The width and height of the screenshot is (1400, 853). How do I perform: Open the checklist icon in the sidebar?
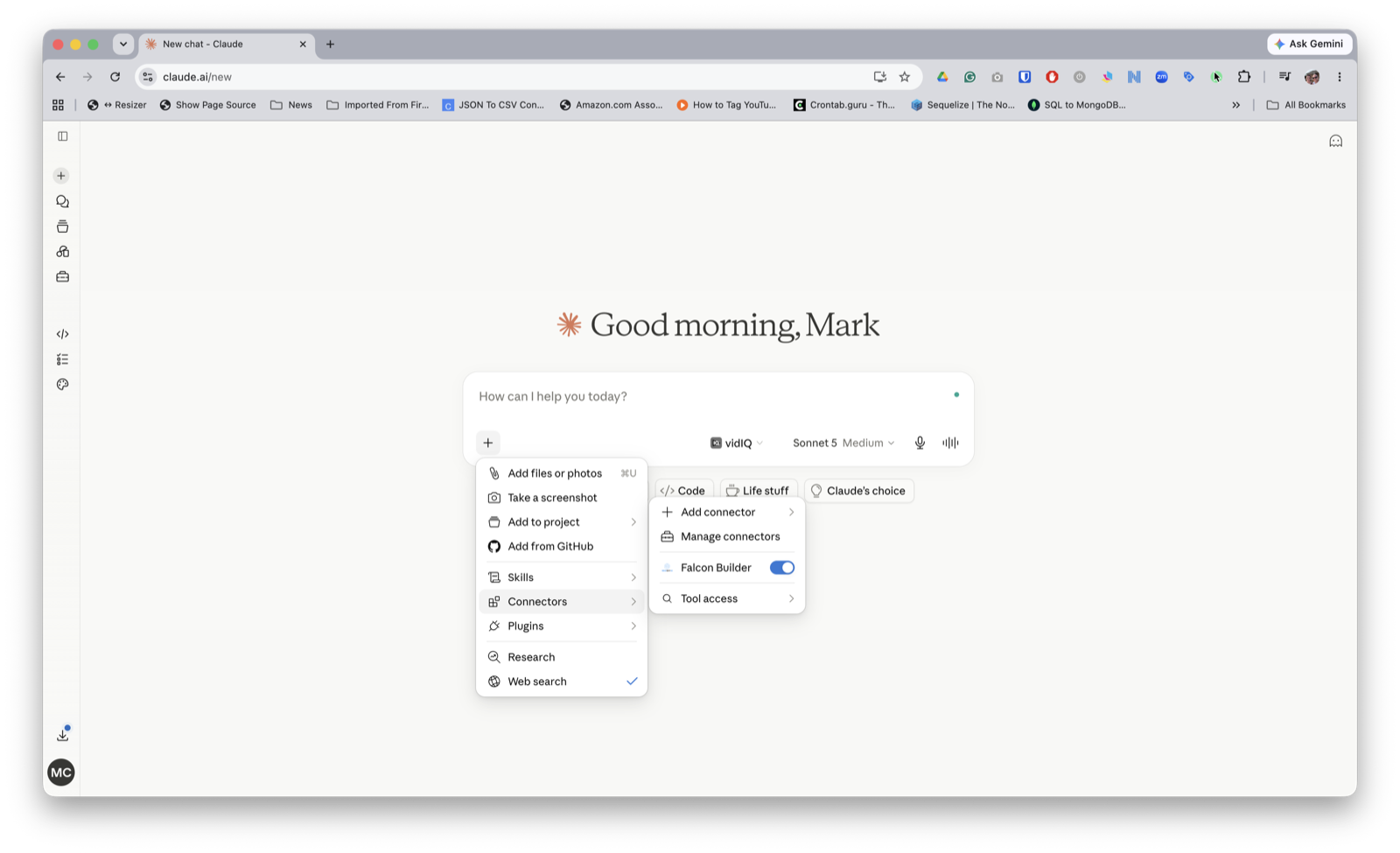pyautogui.click(x=62, y=360)
